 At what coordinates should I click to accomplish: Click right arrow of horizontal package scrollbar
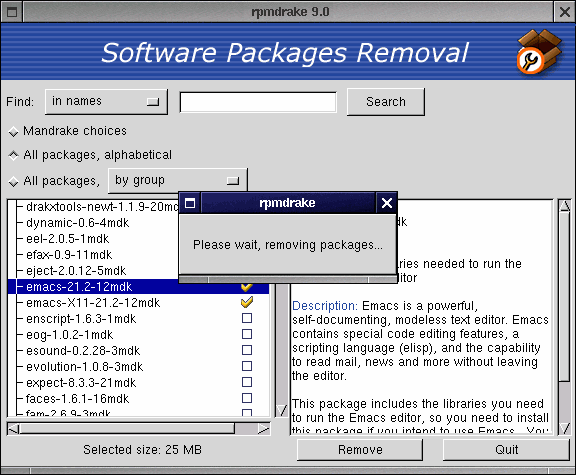(263, 429)
